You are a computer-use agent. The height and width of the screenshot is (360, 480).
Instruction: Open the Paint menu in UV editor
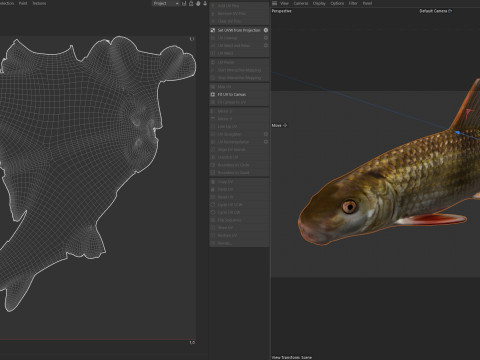point(23,3)
